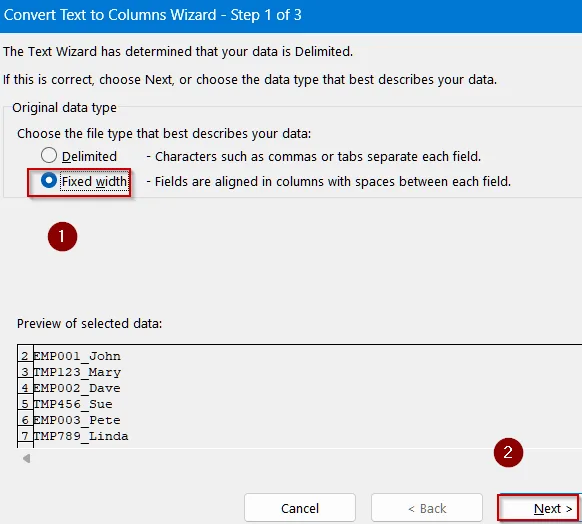
Task: Click the 'Preview of selected data:' label
Action: click(x=89, y=324)
